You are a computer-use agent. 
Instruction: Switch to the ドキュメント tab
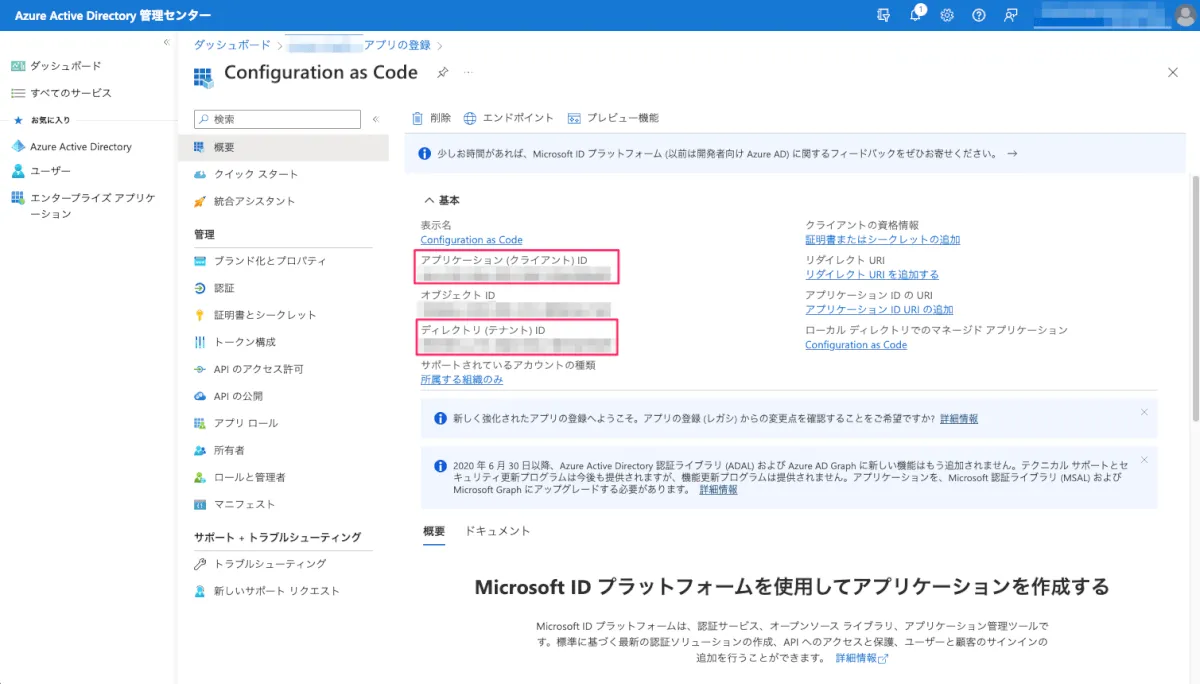point(497,531)
